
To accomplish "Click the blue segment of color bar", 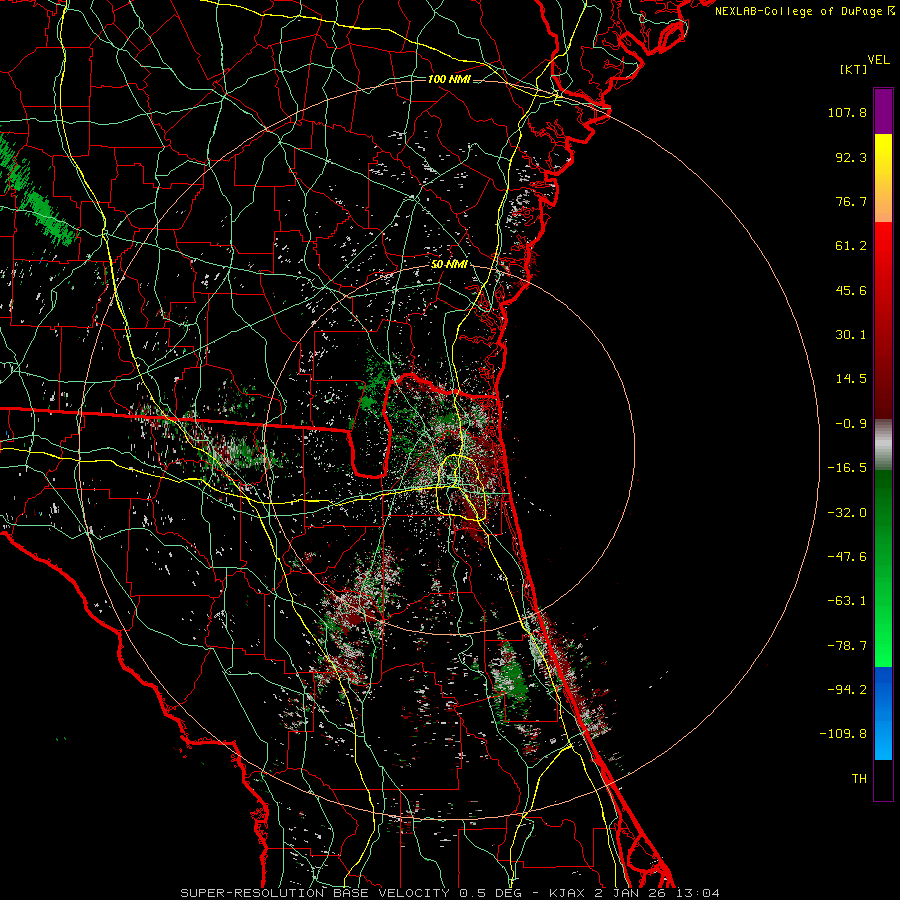I will coord(883,713).
